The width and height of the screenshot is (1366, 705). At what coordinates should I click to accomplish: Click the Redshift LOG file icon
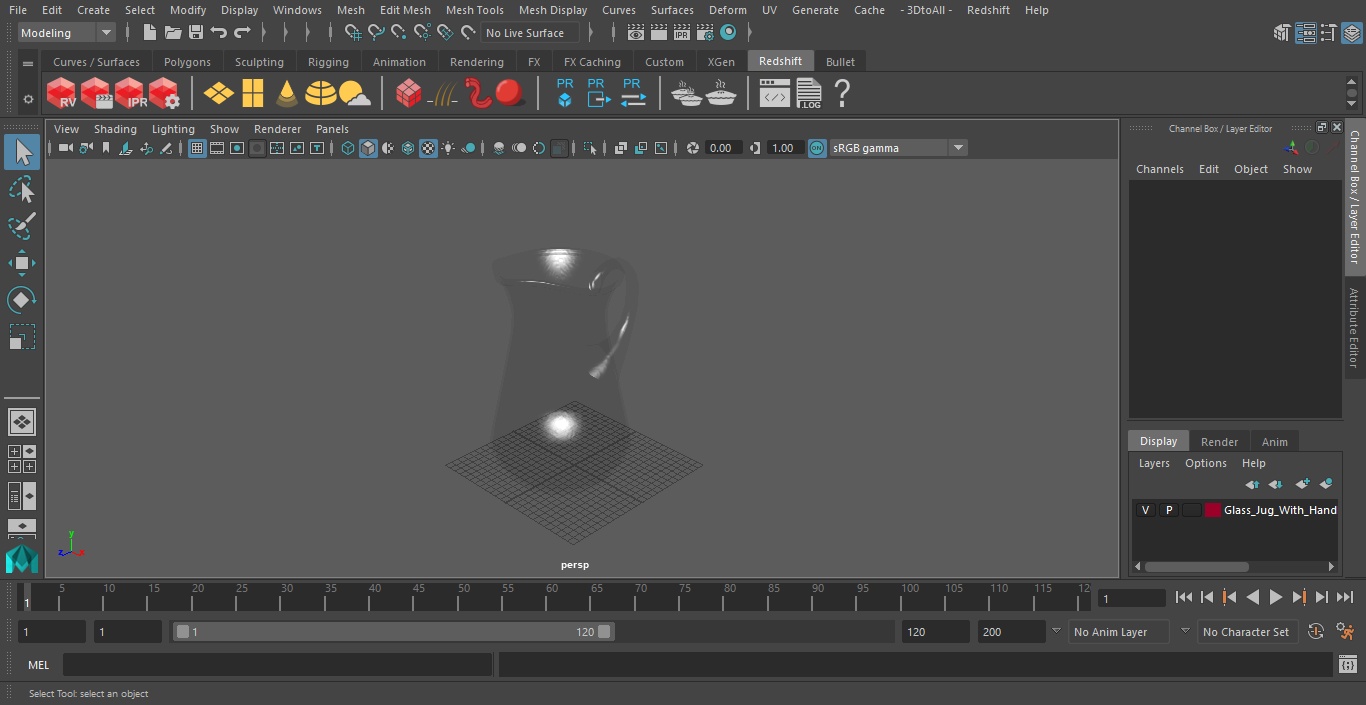click(808, 94)
